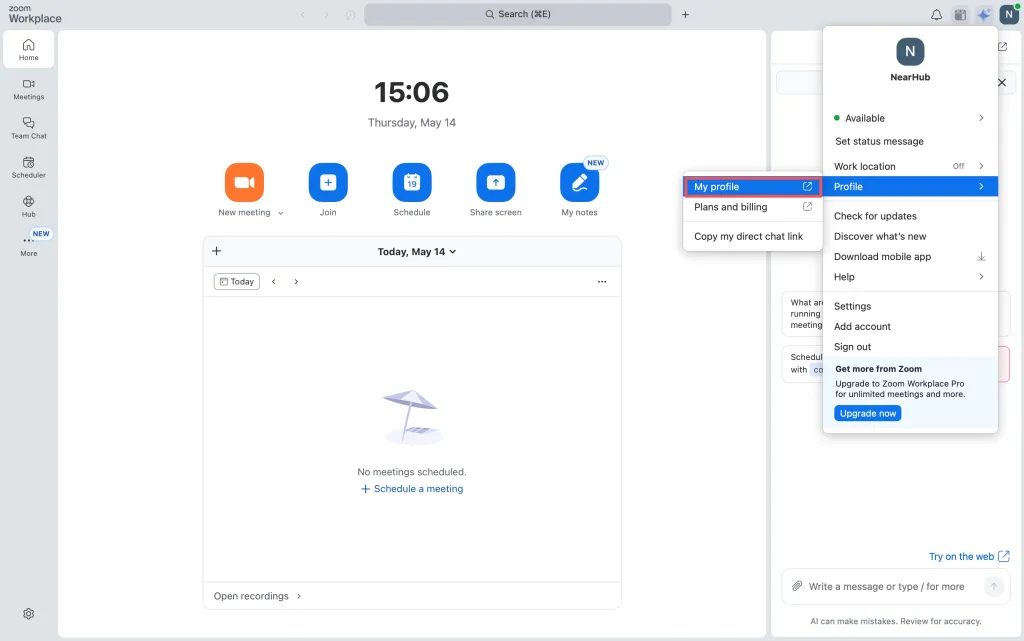Pop out the AI Companion panel
This screenshot has width=1024, height=641.
1002,46
